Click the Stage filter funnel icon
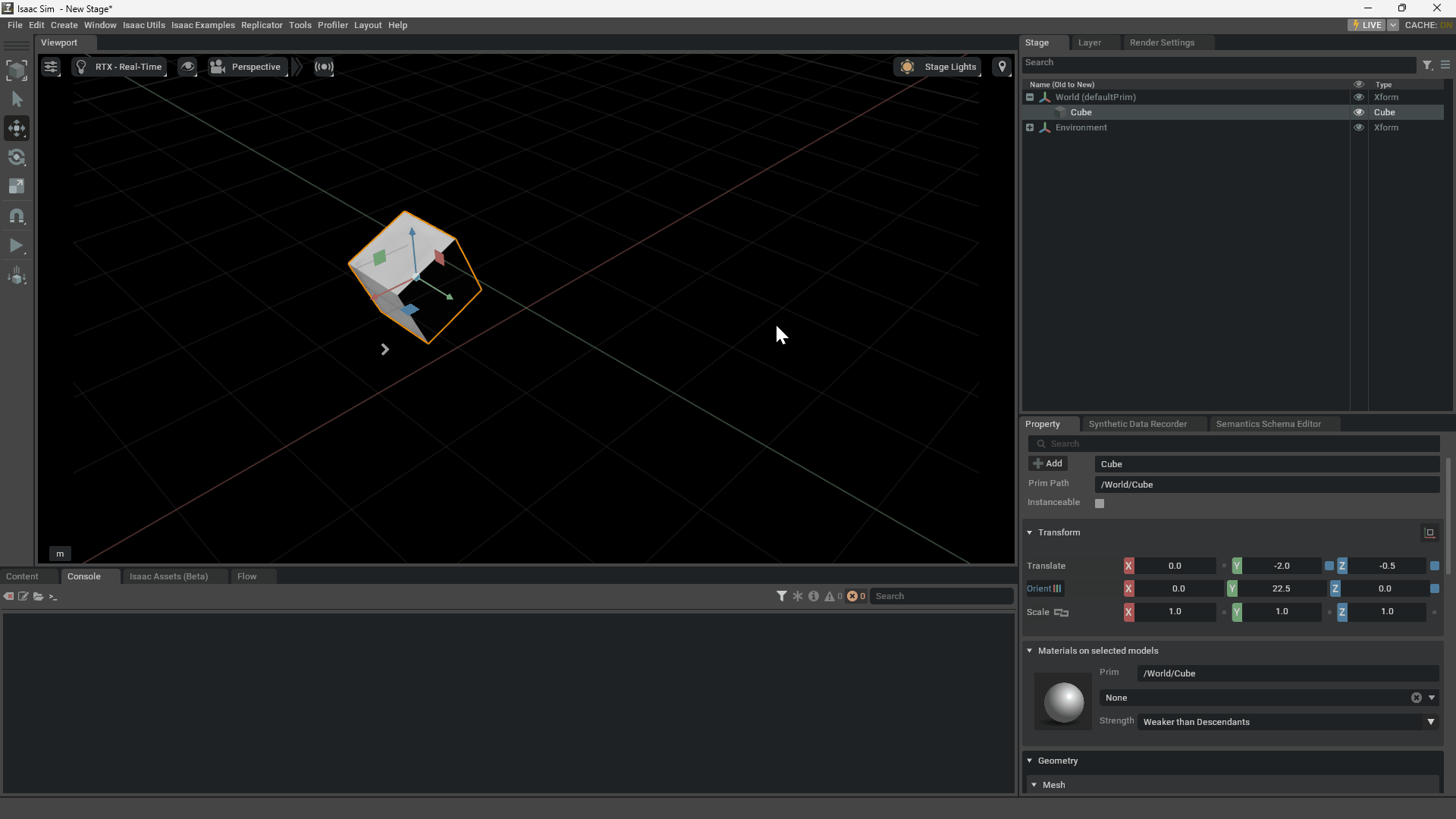The width and height of the screenshot is (1456, 819). (1427, 65)
